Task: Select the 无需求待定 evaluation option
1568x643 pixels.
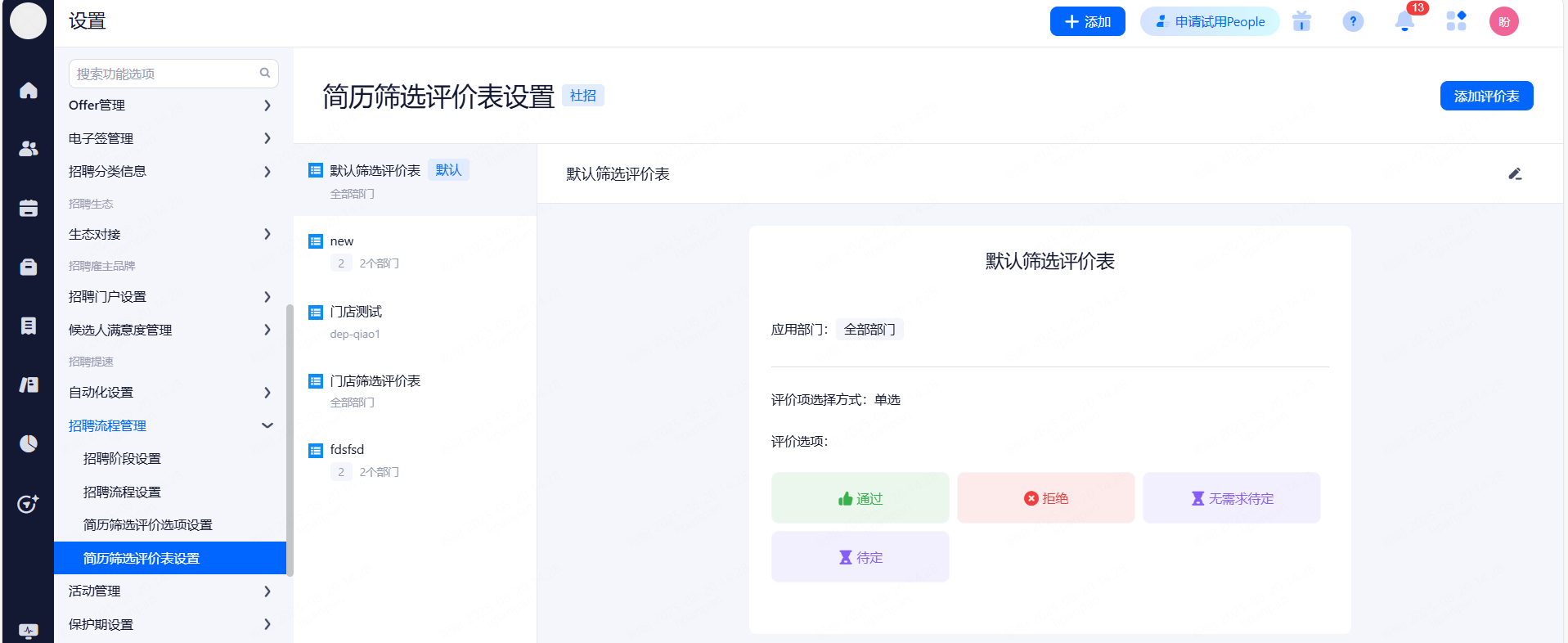Action: pos(1231,498)
